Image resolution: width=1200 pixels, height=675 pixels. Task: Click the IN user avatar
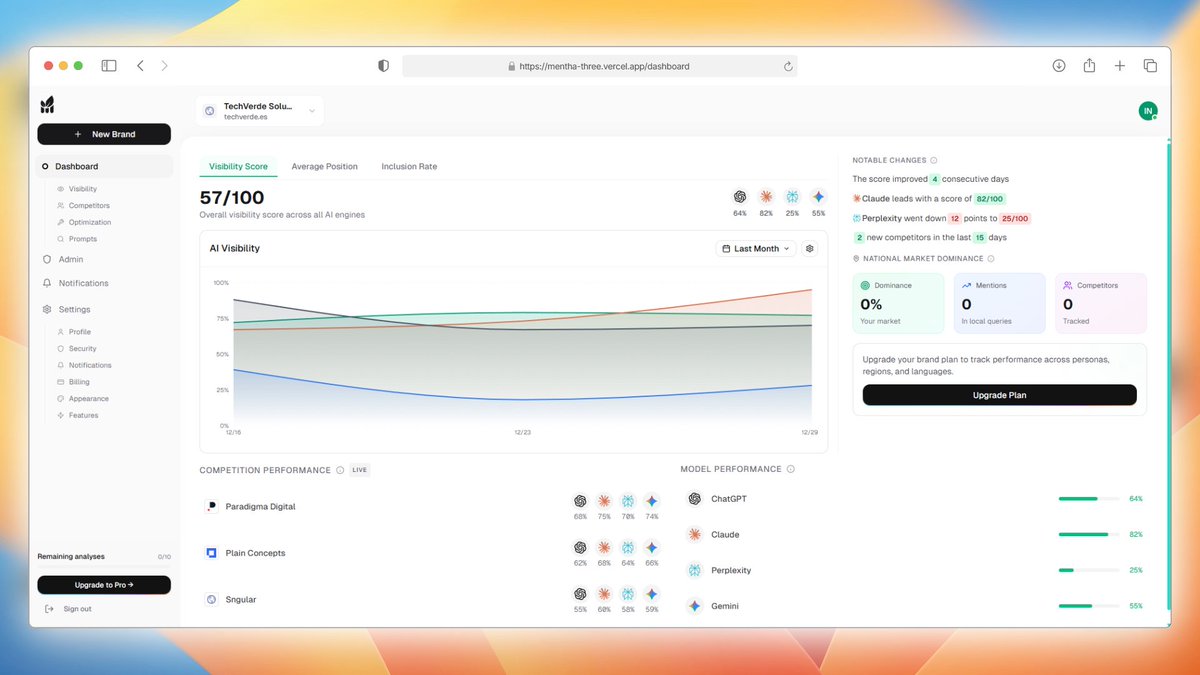coord(1148,111)
